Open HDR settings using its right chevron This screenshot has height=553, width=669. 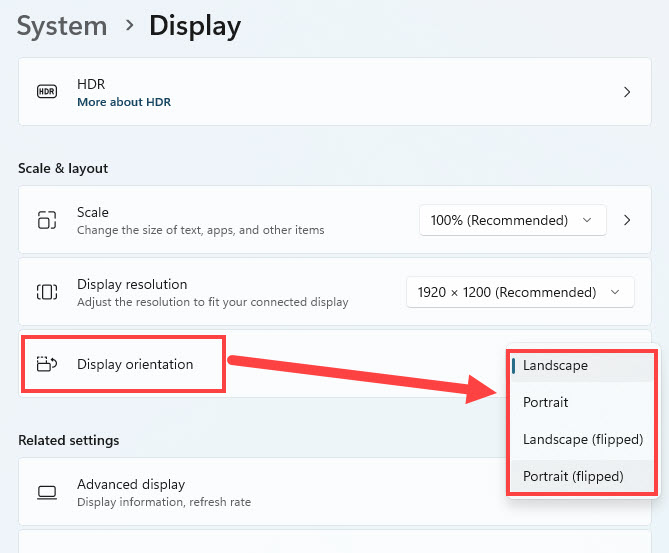[x=627, y=92]
